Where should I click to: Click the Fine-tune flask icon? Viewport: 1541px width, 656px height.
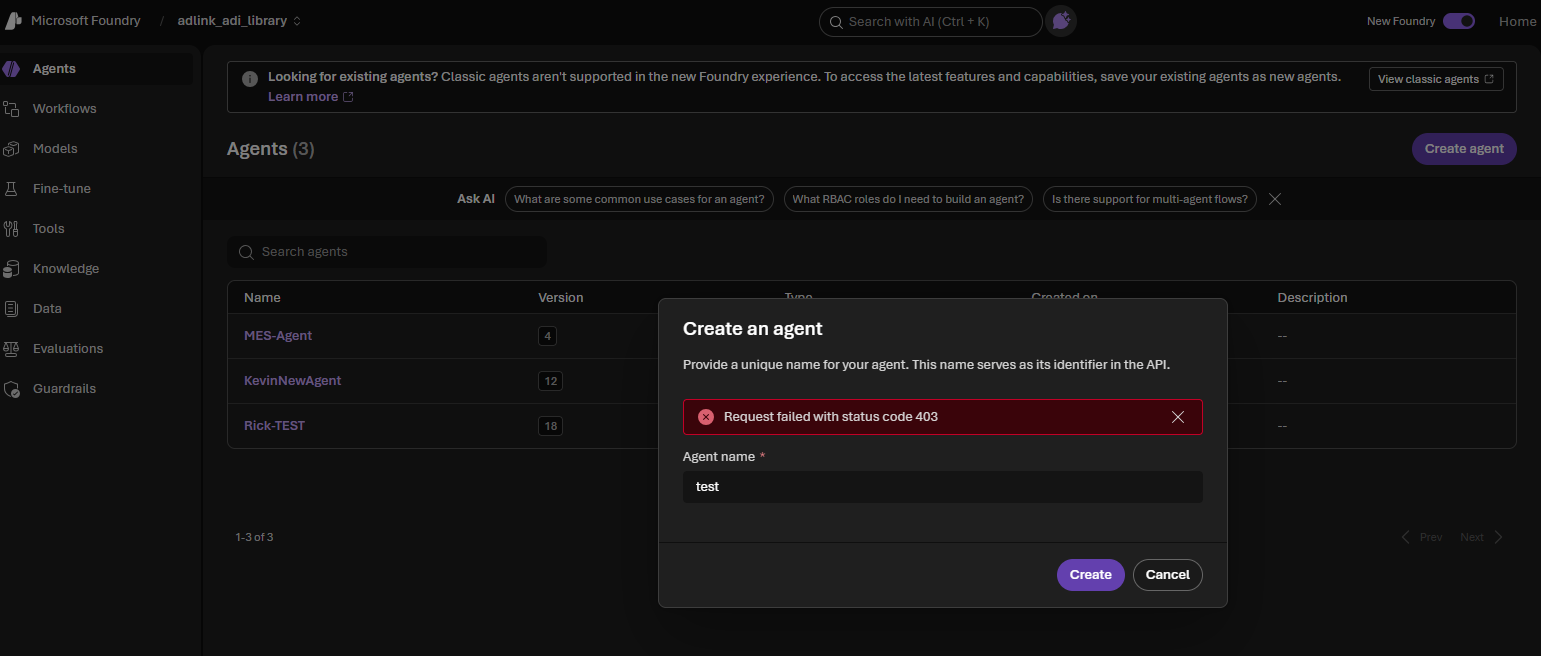pos(12,189)
